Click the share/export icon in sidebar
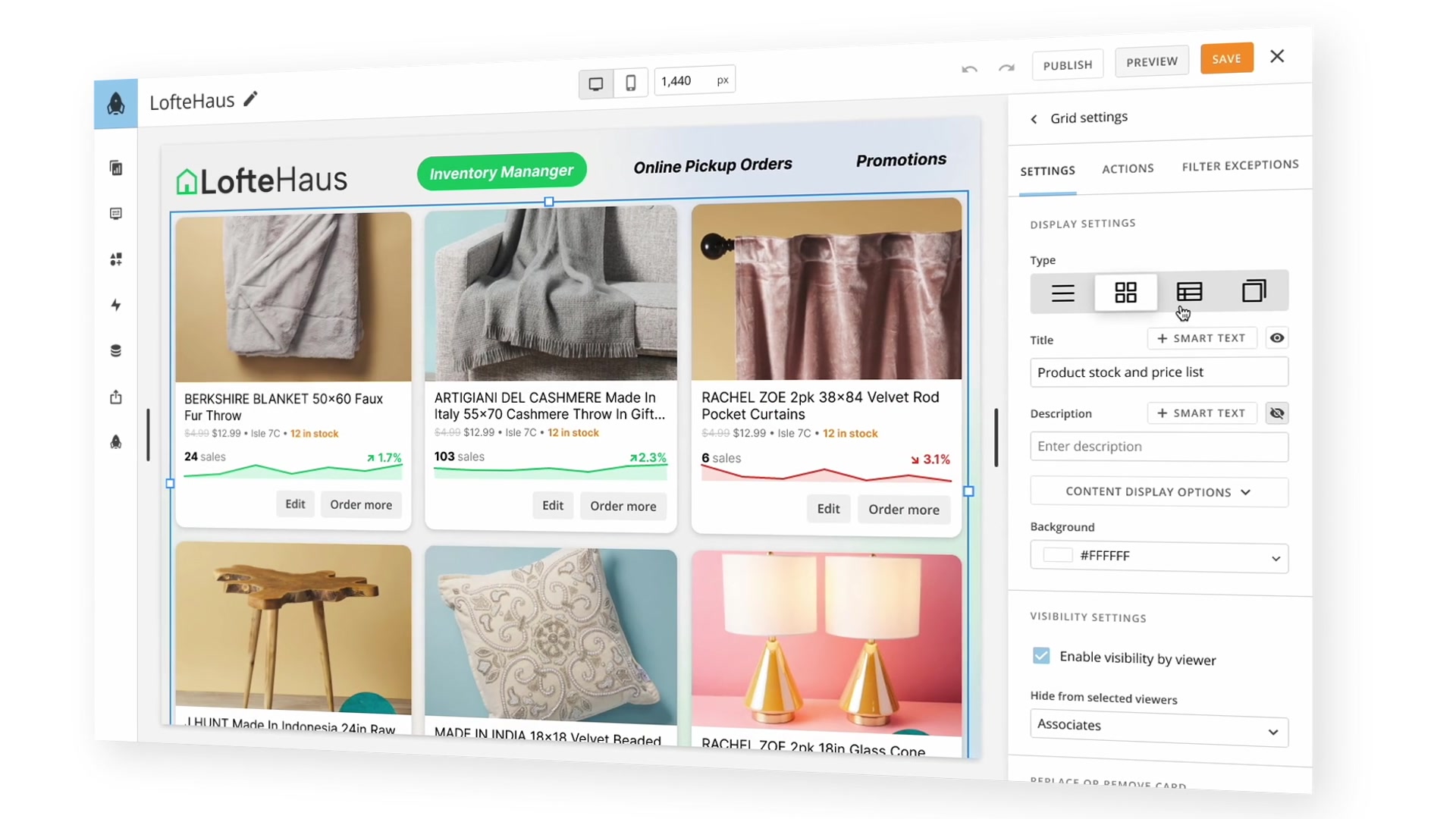1456x819 pixels. [116, 397]
